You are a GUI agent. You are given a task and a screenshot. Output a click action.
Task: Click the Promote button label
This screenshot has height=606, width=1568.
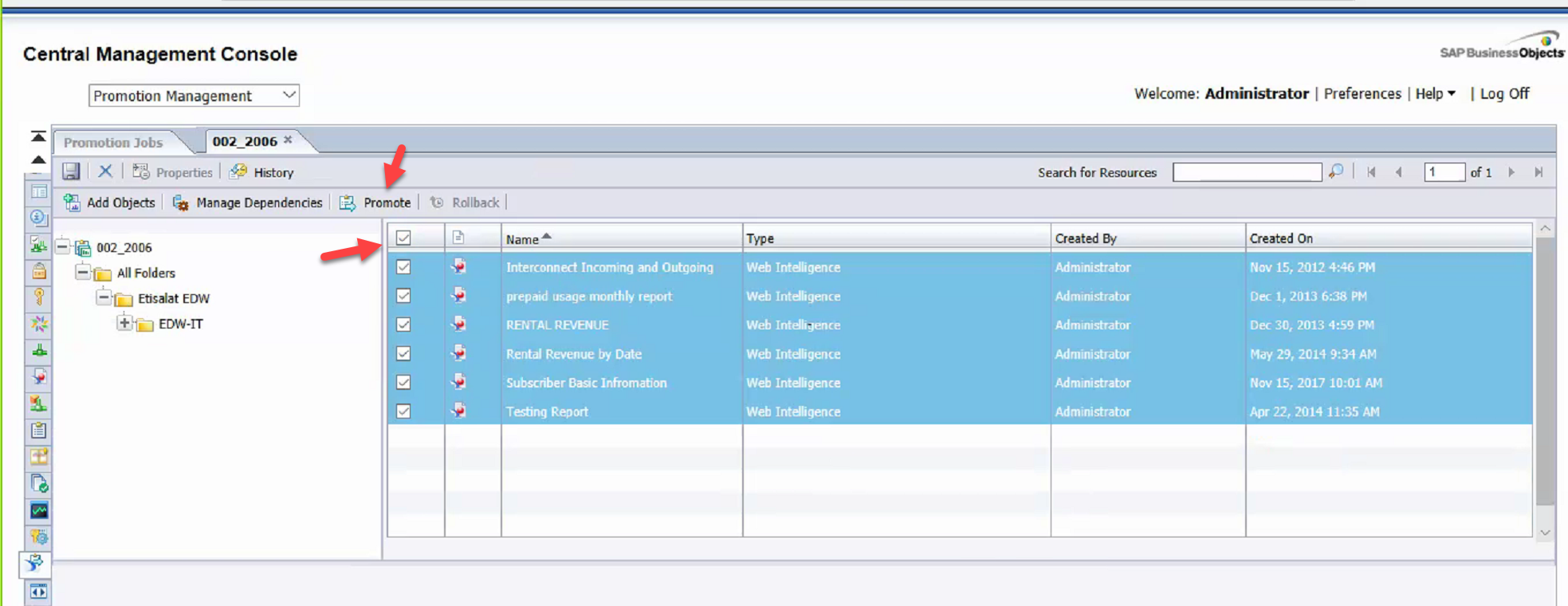(x=387, y=203)
